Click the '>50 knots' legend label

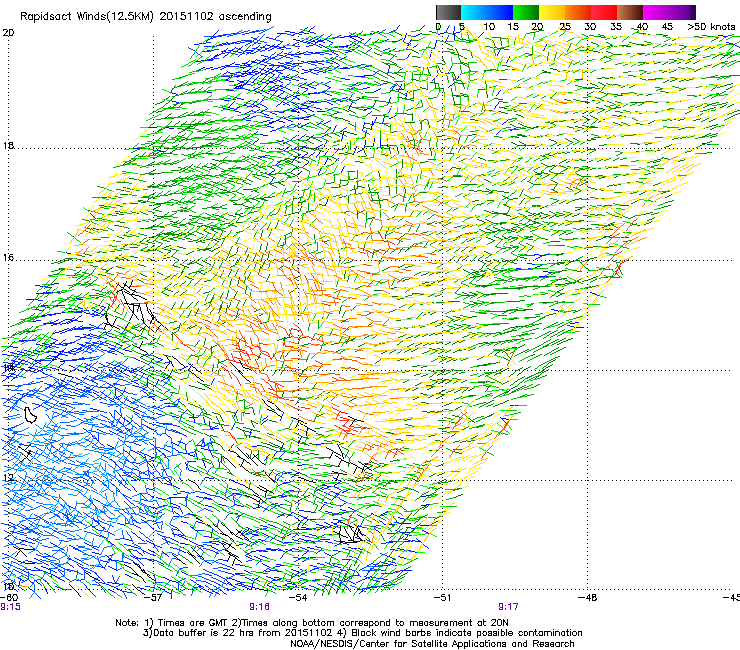tap(711, 27)
